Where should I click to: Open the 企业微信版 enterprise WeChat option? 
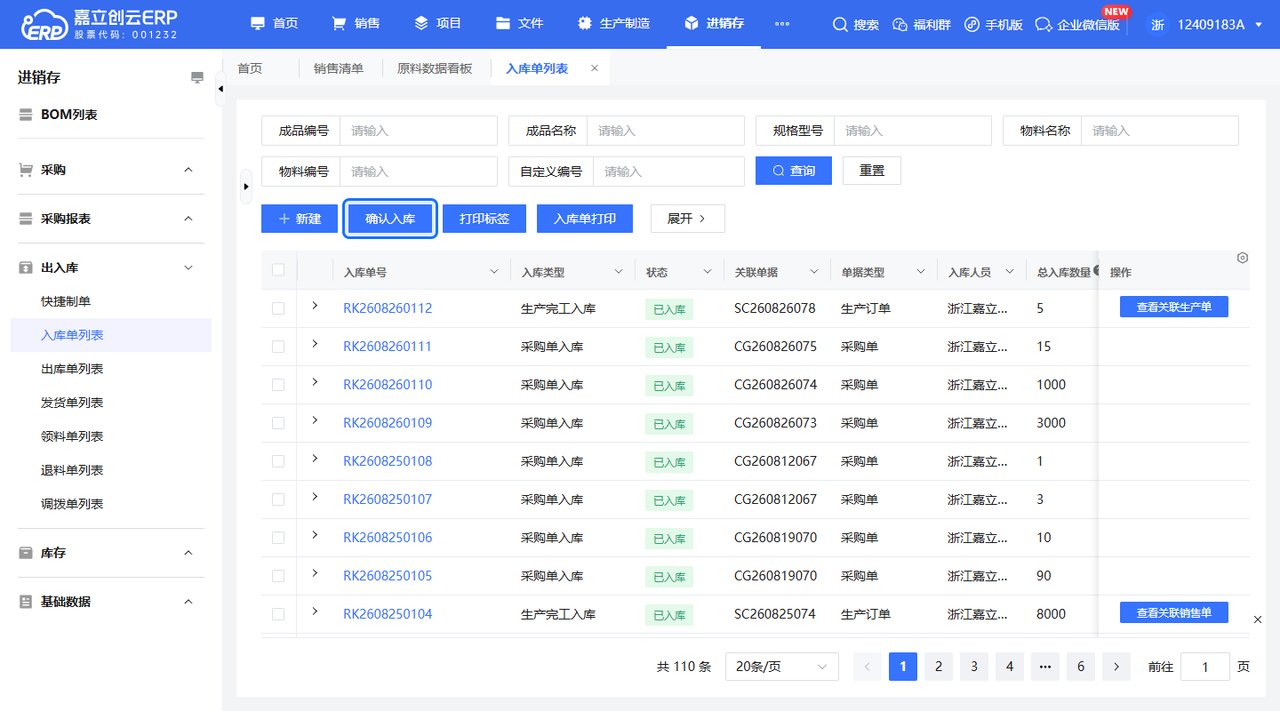point(1077,24)
